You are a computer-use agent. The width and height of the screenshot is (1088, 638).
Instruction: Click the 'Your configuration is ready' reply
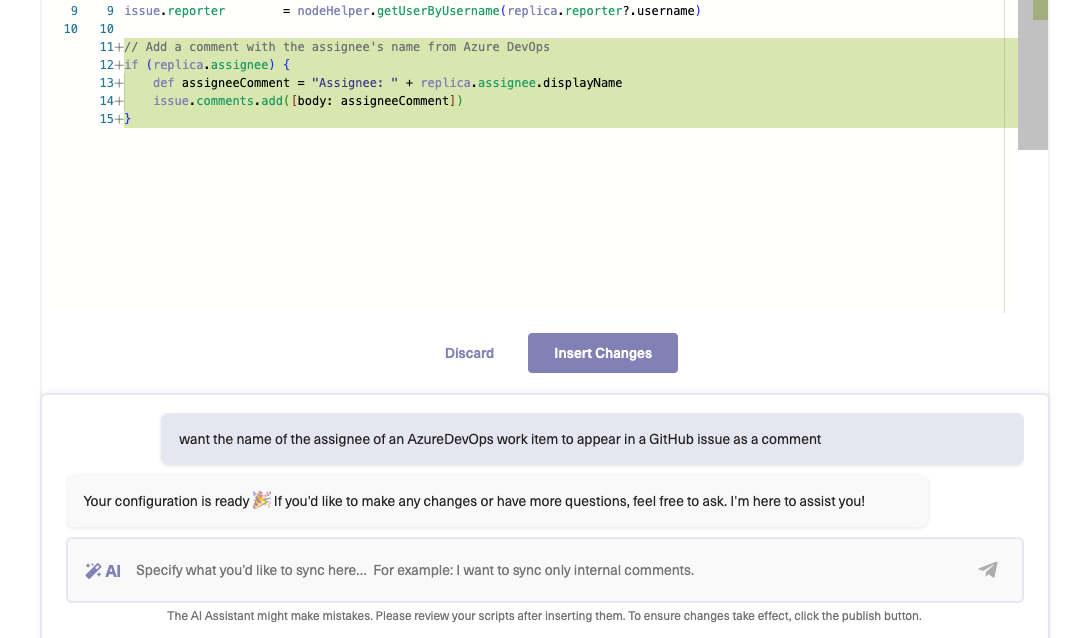497,501
